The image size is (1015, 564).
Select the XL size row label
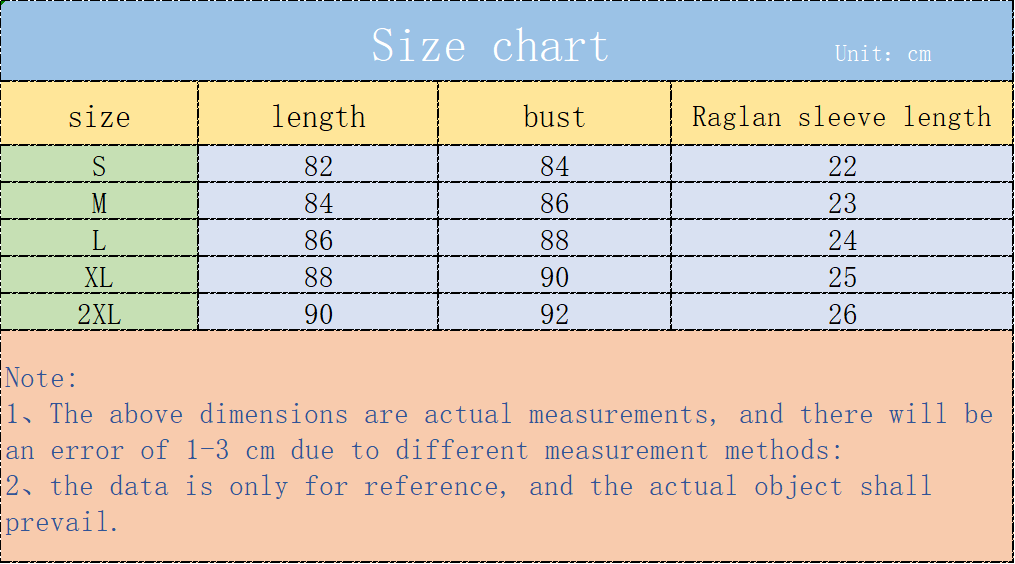pos(99,277)
